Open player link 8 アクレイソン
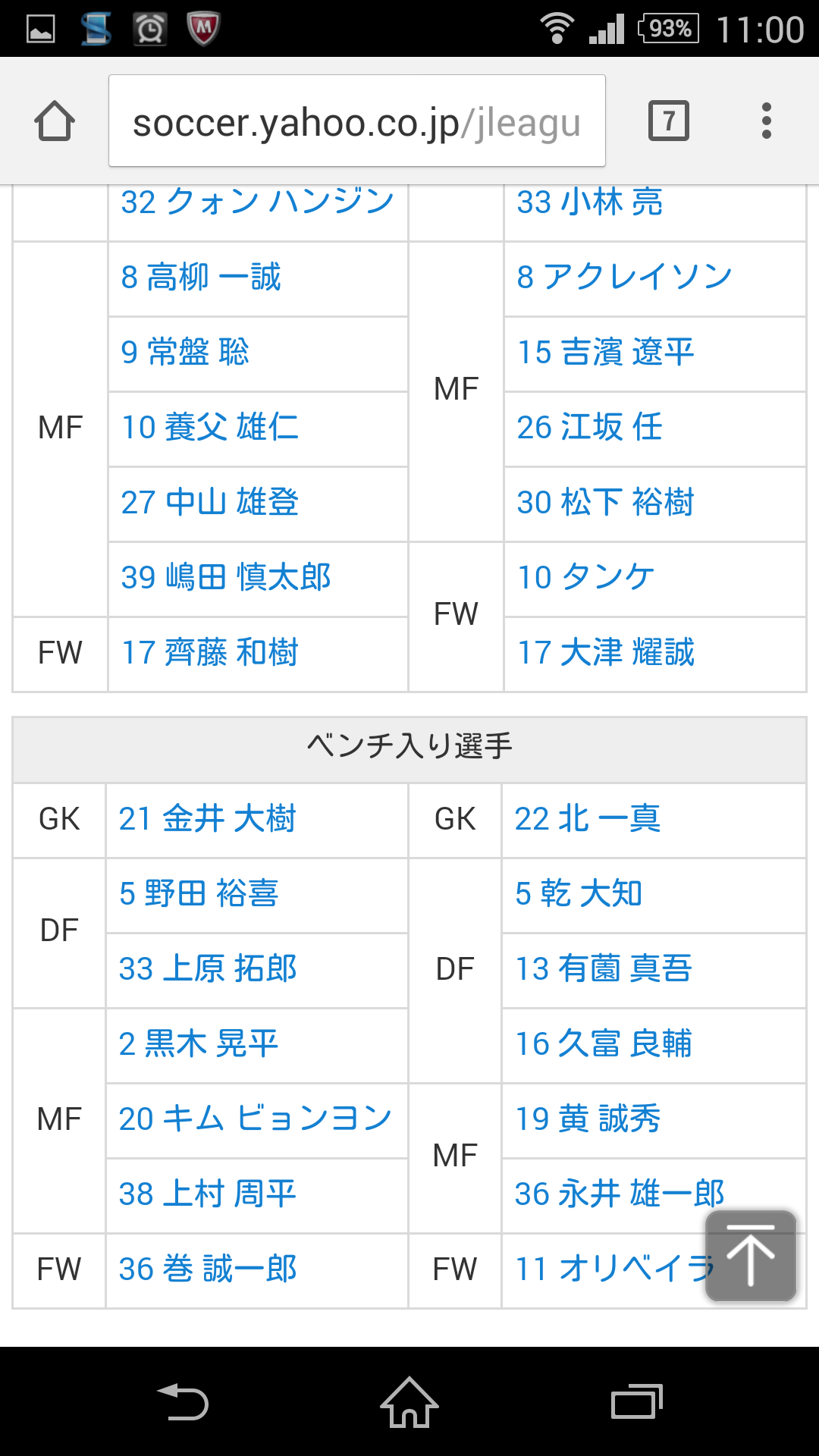Image resolution: width=819 pixels, height=1456 pixels. [x=625, y=277]
